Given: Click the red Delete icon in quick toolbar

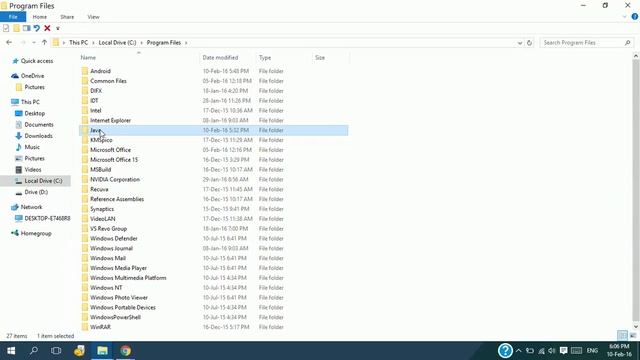Looking at the screenshot, I should (47, 28).
